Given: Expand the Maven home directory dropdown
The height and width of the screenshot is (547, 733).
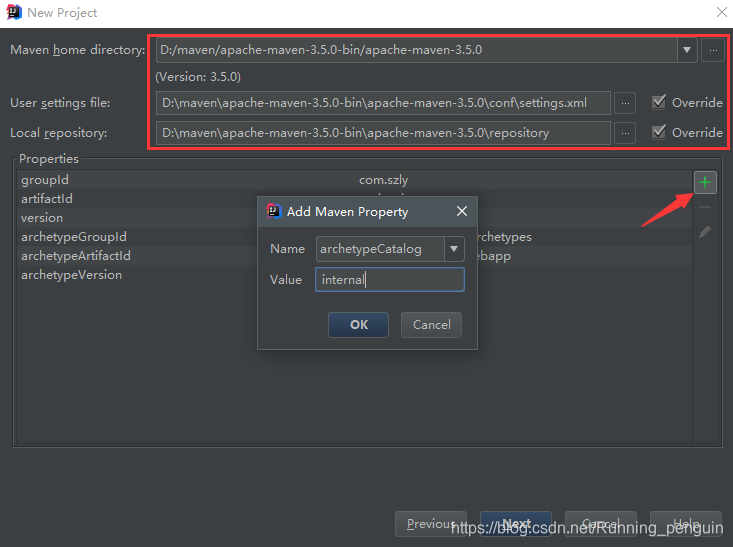Looking at the screenshot, I should point(687,50).
